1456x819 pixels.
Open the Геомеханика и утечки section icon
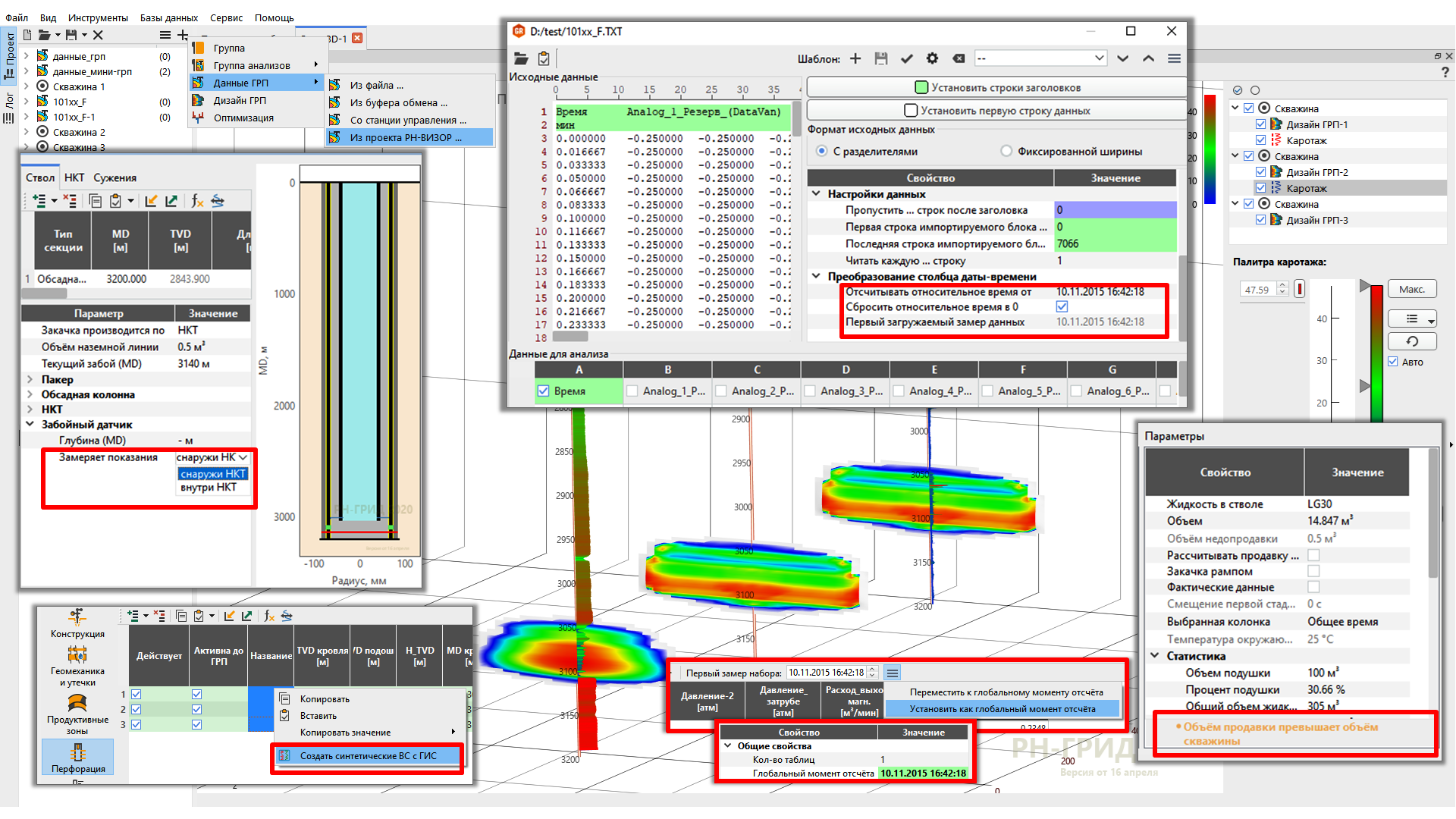click(78, 654)
